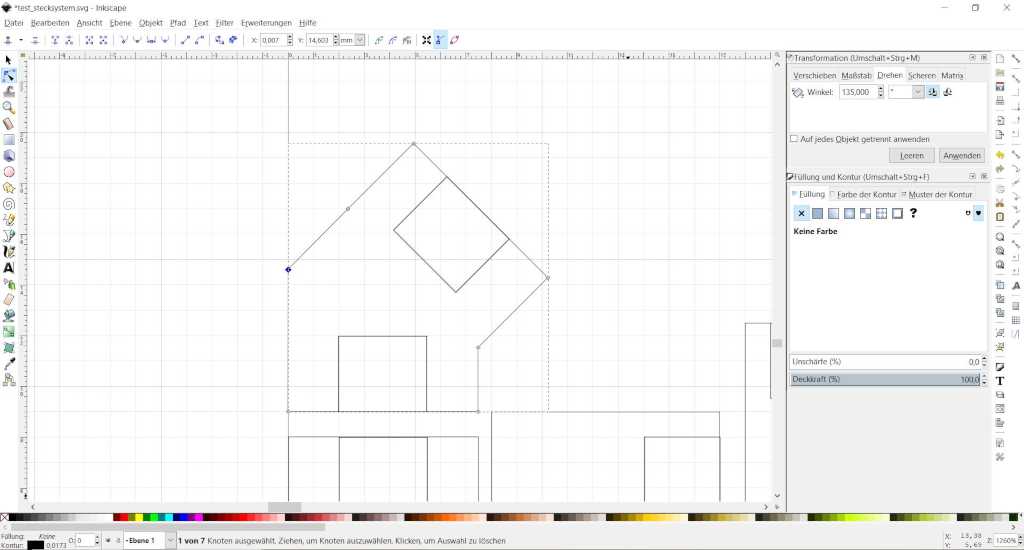Click the rotate clockwise icon in Transformation
Viewport: 1024px width, 550px height.
coord(948,92)
